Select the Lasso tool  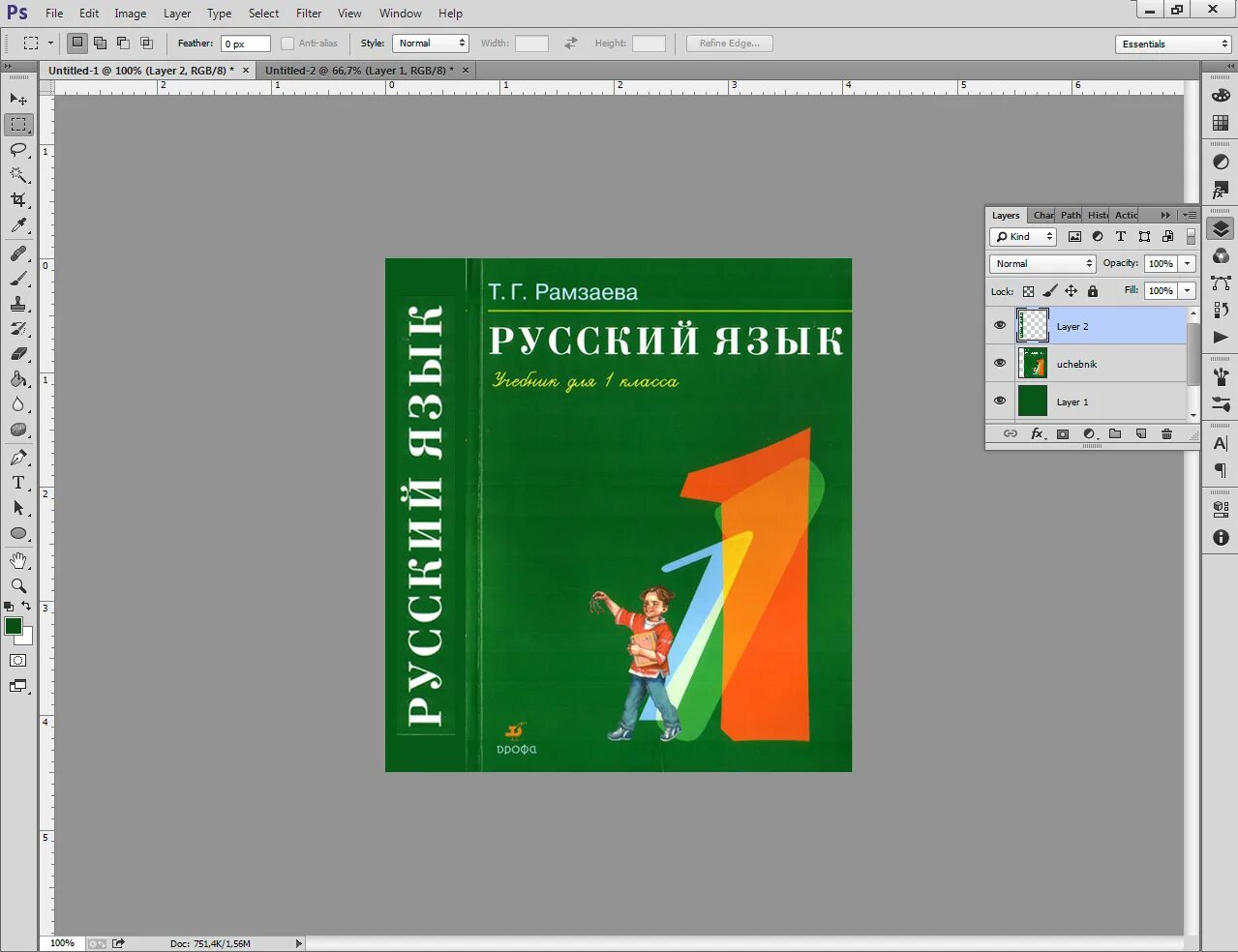point(18,150)
